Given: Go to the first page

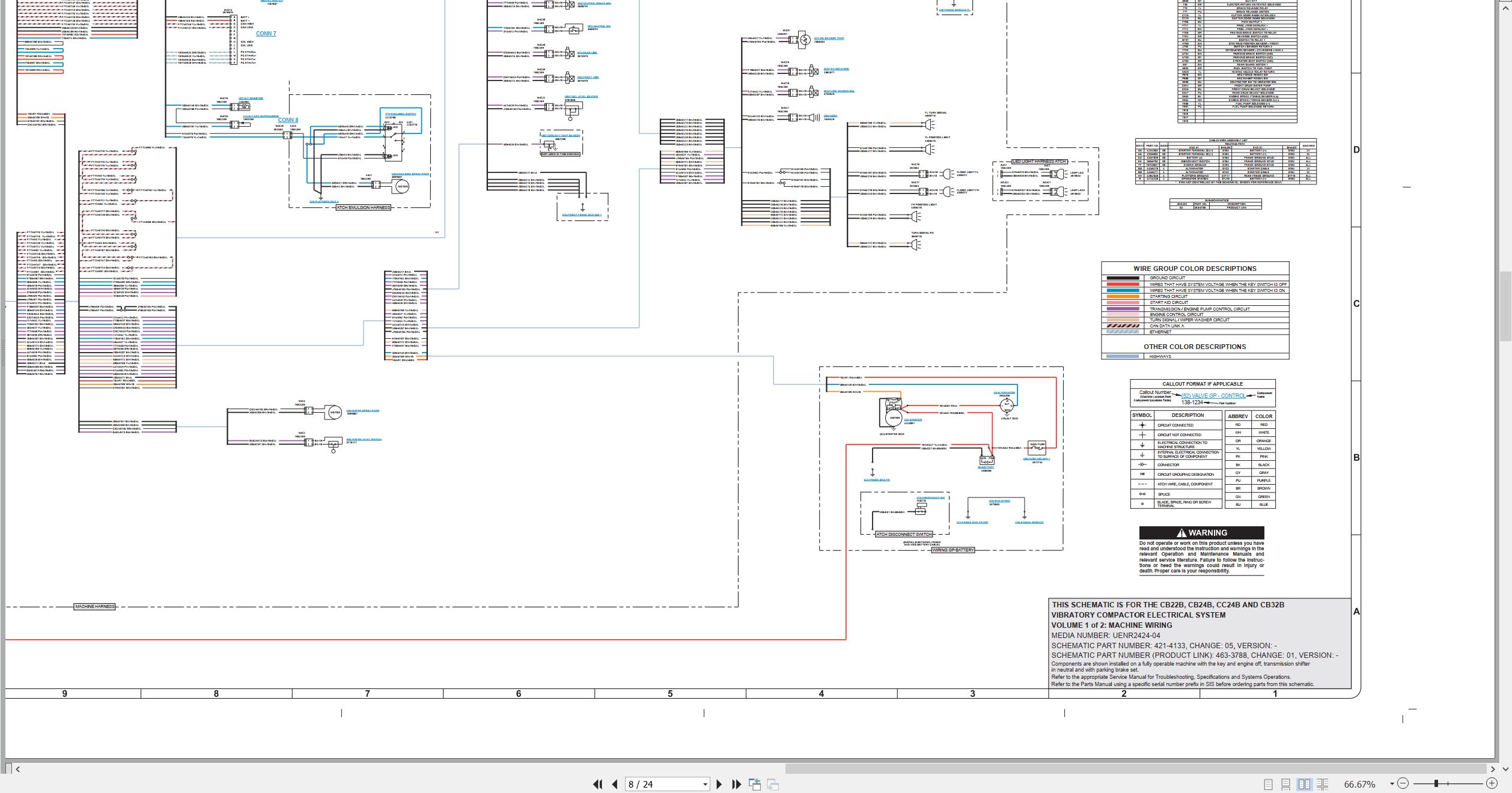Looking at the screenshot, I should click(x=597, y=784).
